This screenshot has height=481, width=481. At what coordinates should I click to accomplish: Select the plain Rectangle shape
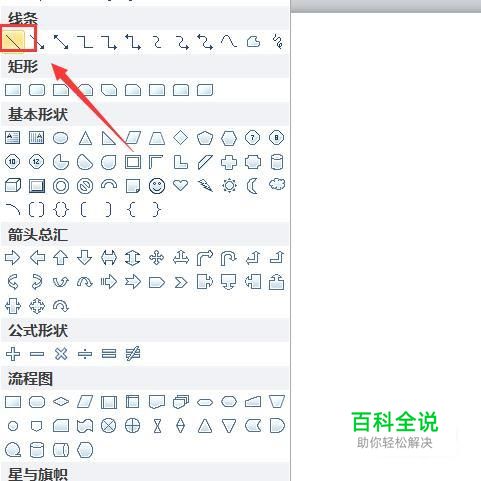(x=13, y=90)
